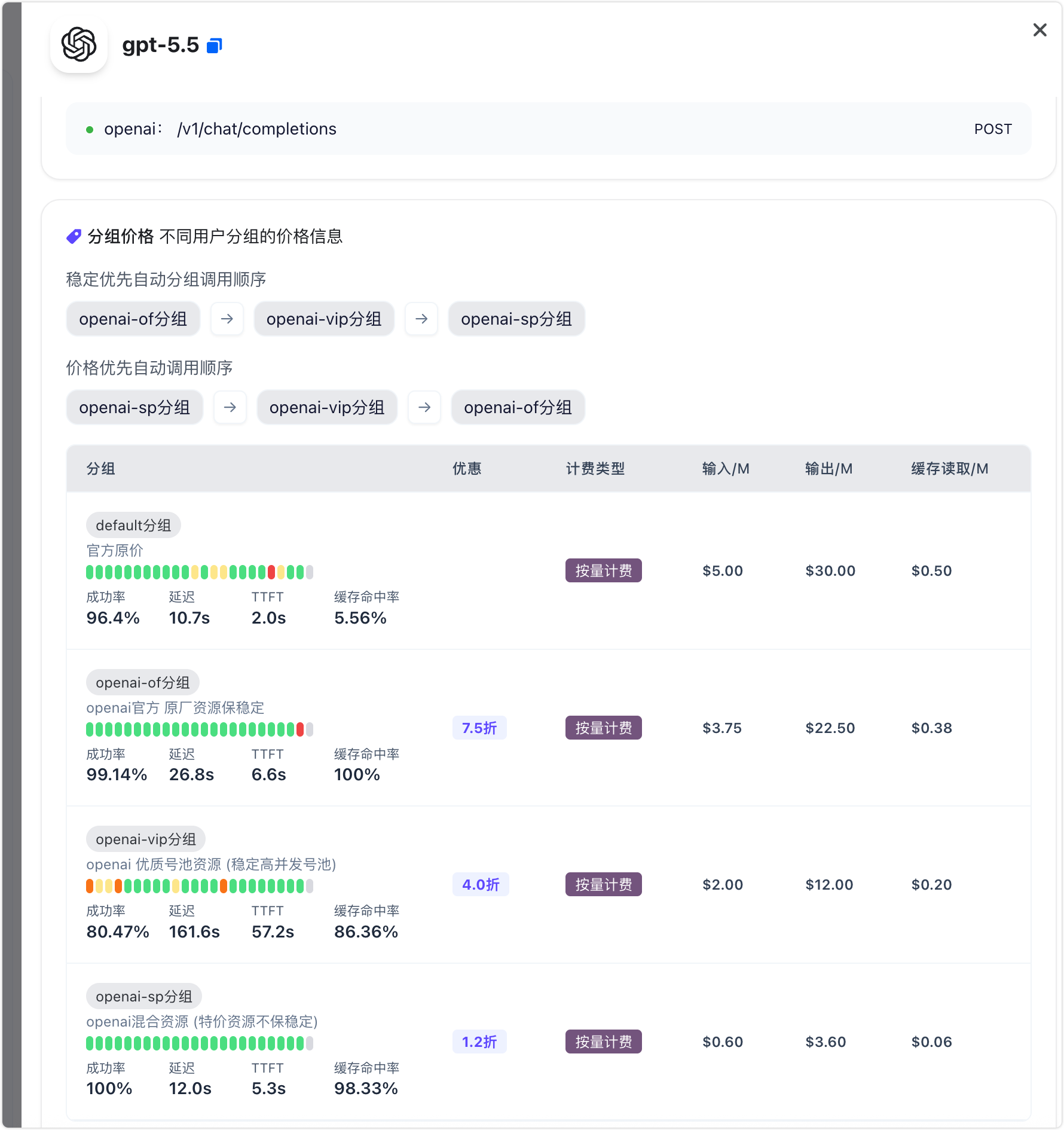Close the gpt-5.5 details panel
The image size is (1064, 1130).
(x=1040, y=30)
